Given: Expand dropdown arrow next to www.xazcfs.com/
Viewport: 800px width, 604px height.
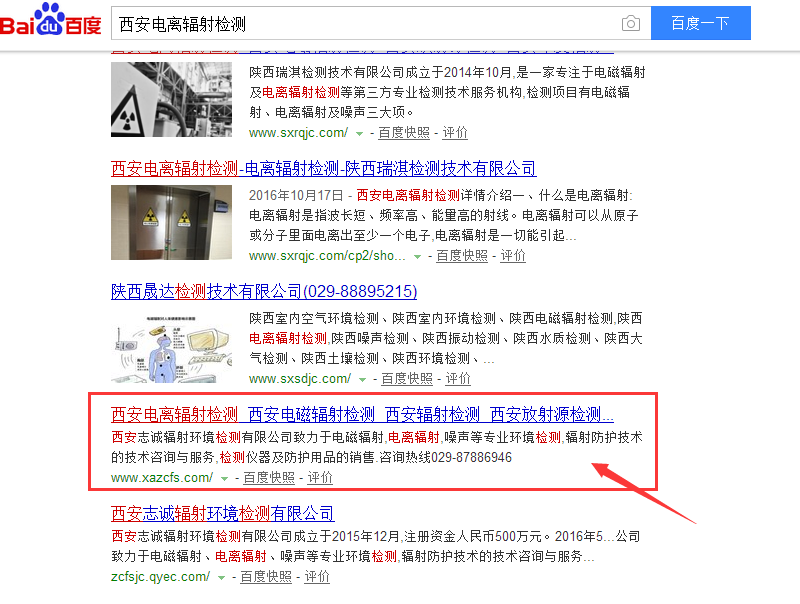Looking at the screenshot, I should point(224,479).
